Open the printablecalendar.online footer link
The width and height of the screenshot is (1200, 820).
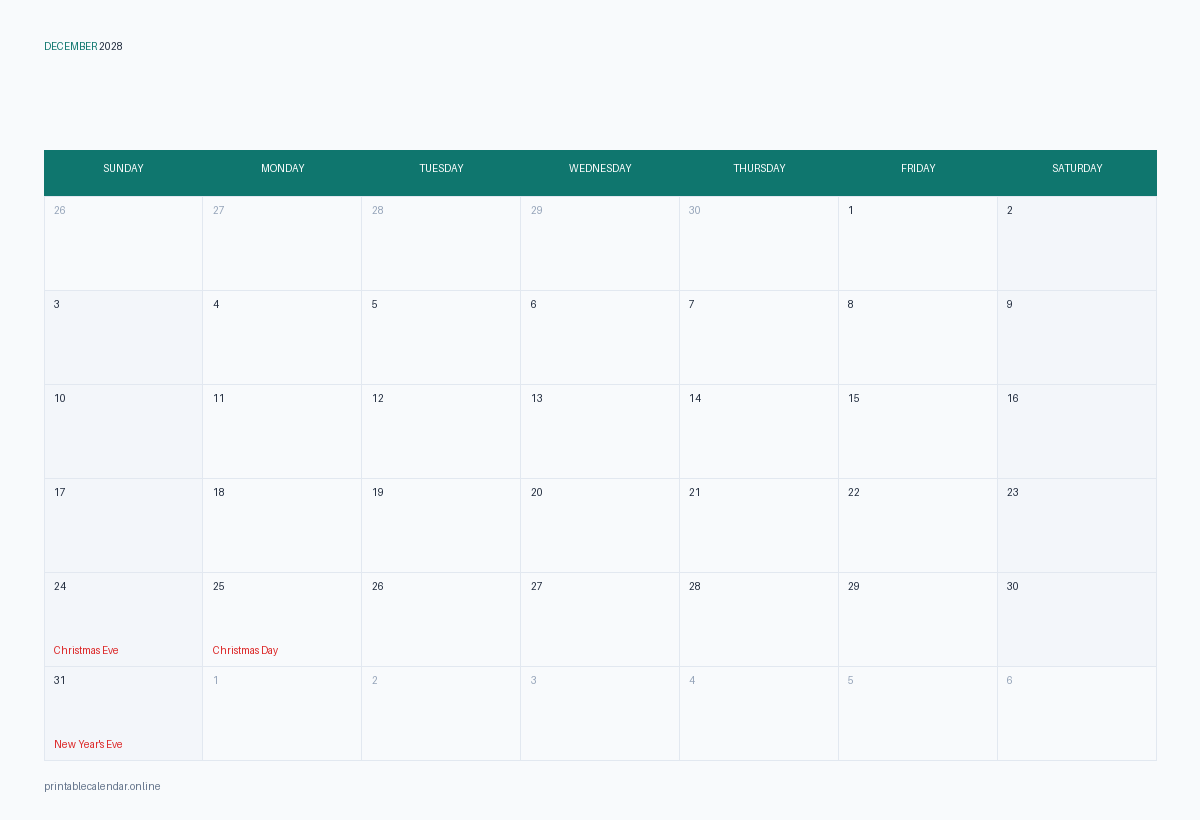(x=102, y=786)
